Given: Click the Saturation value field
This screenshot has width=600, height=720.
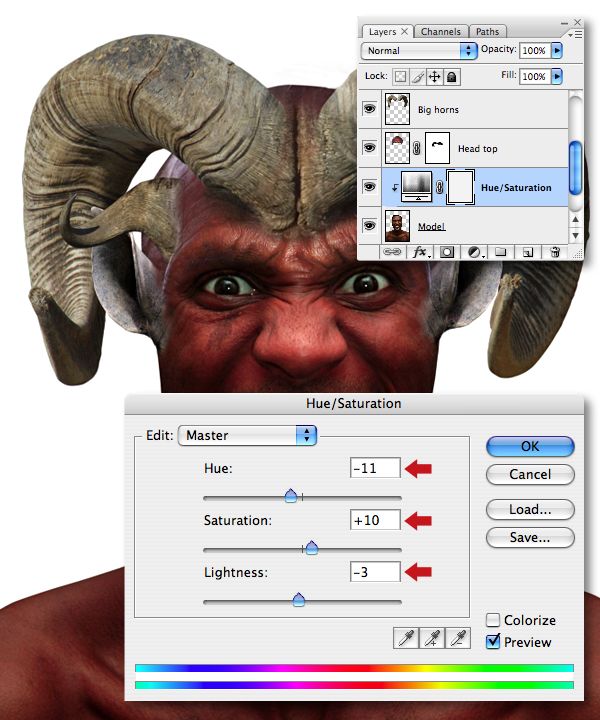Looking at the screenshot, I should (375, 520).
